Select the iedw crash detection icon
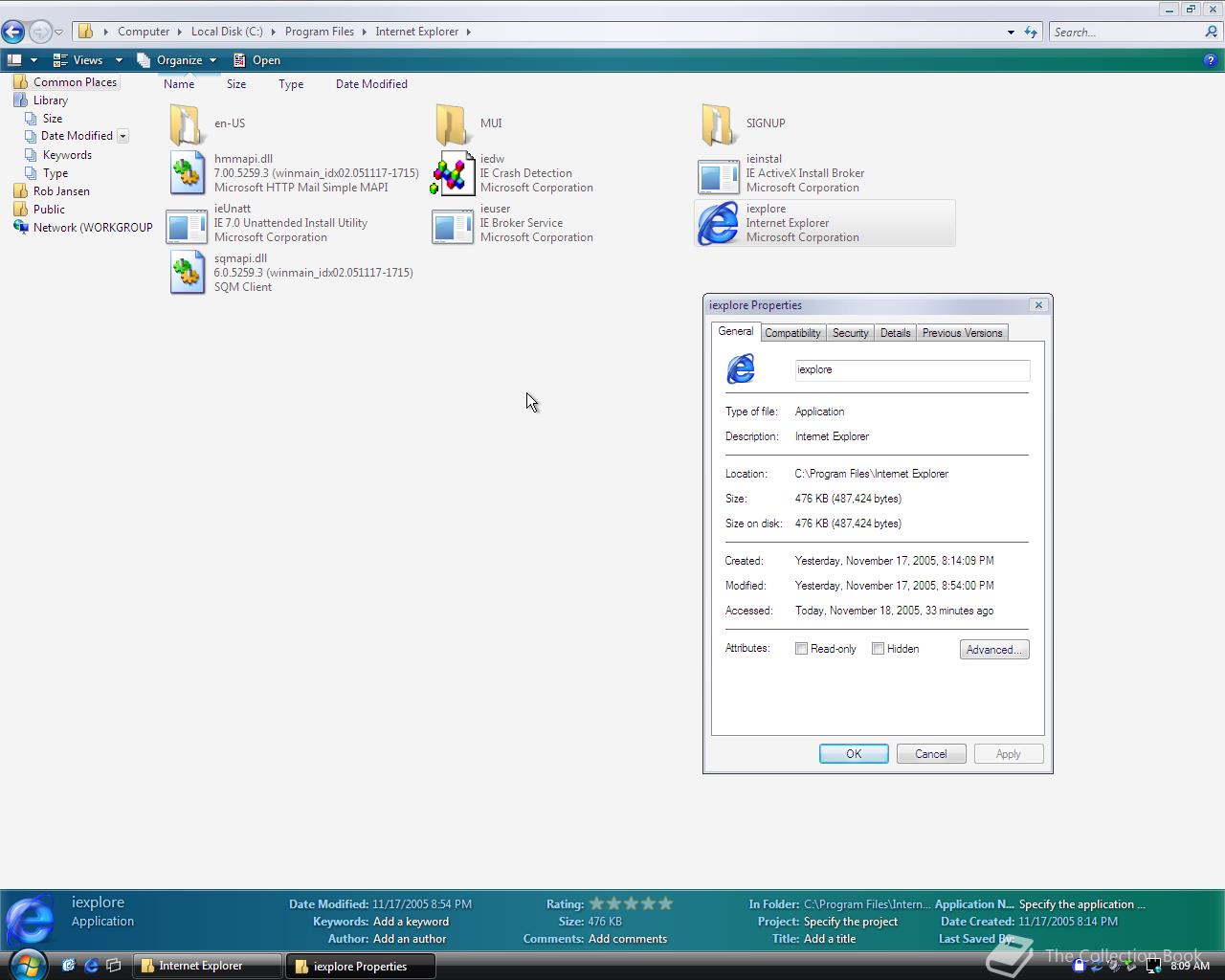 [452, 173]
